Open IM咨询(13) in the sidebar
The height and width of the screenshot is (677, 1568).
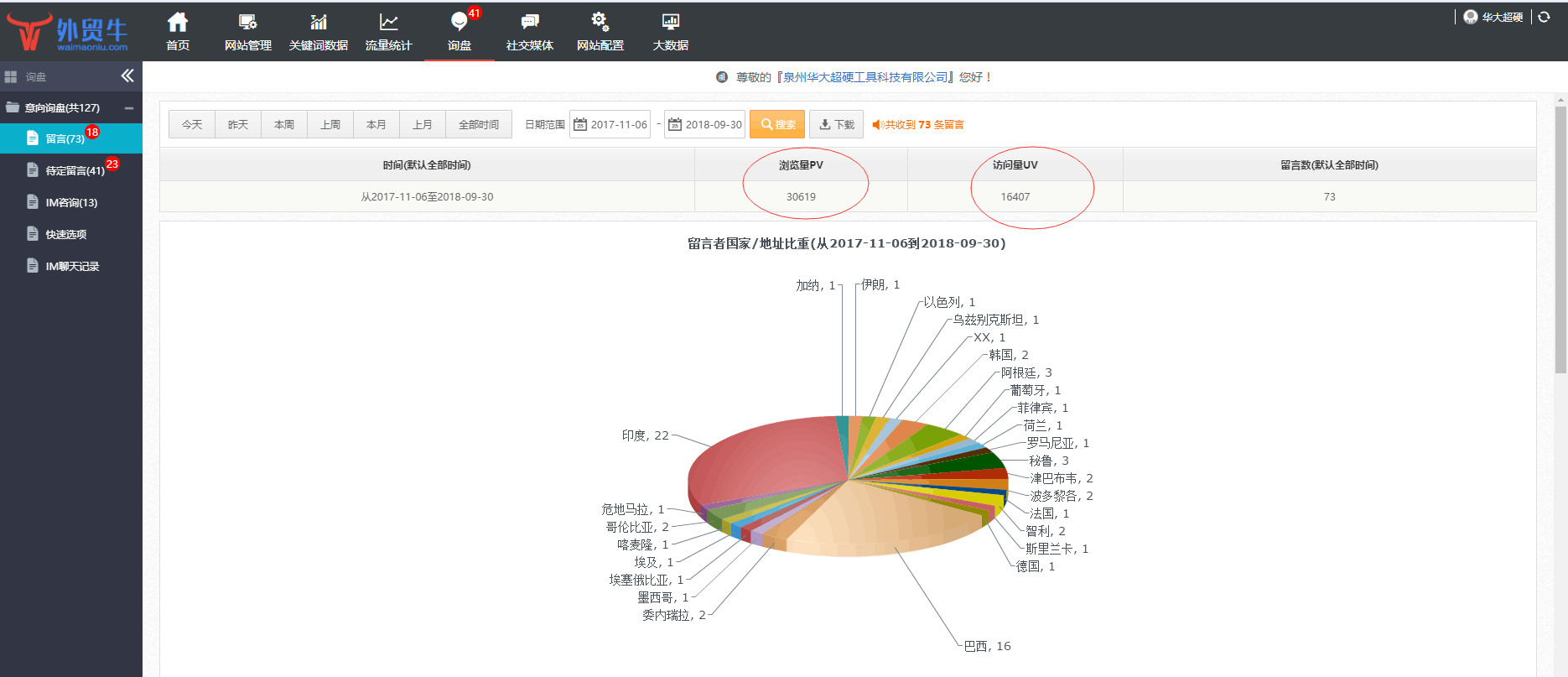click(71, 202)
